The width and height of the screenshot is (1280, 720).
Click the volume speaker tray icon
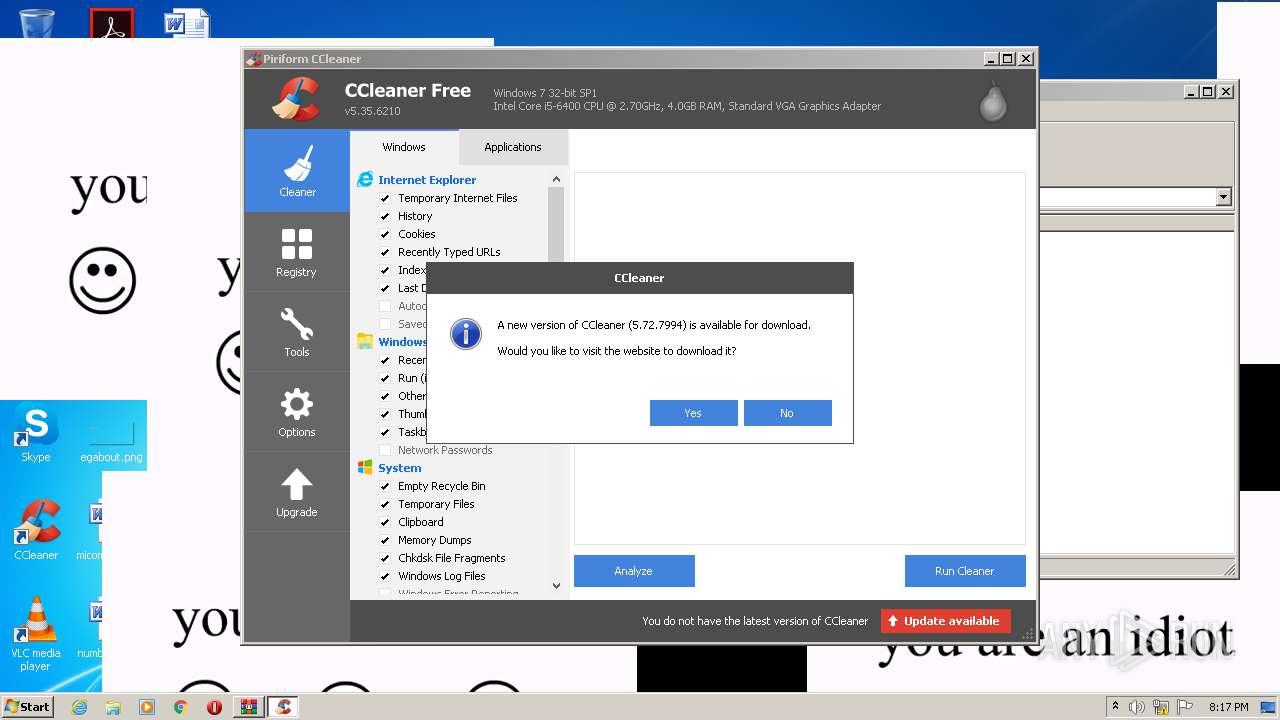1137,707
